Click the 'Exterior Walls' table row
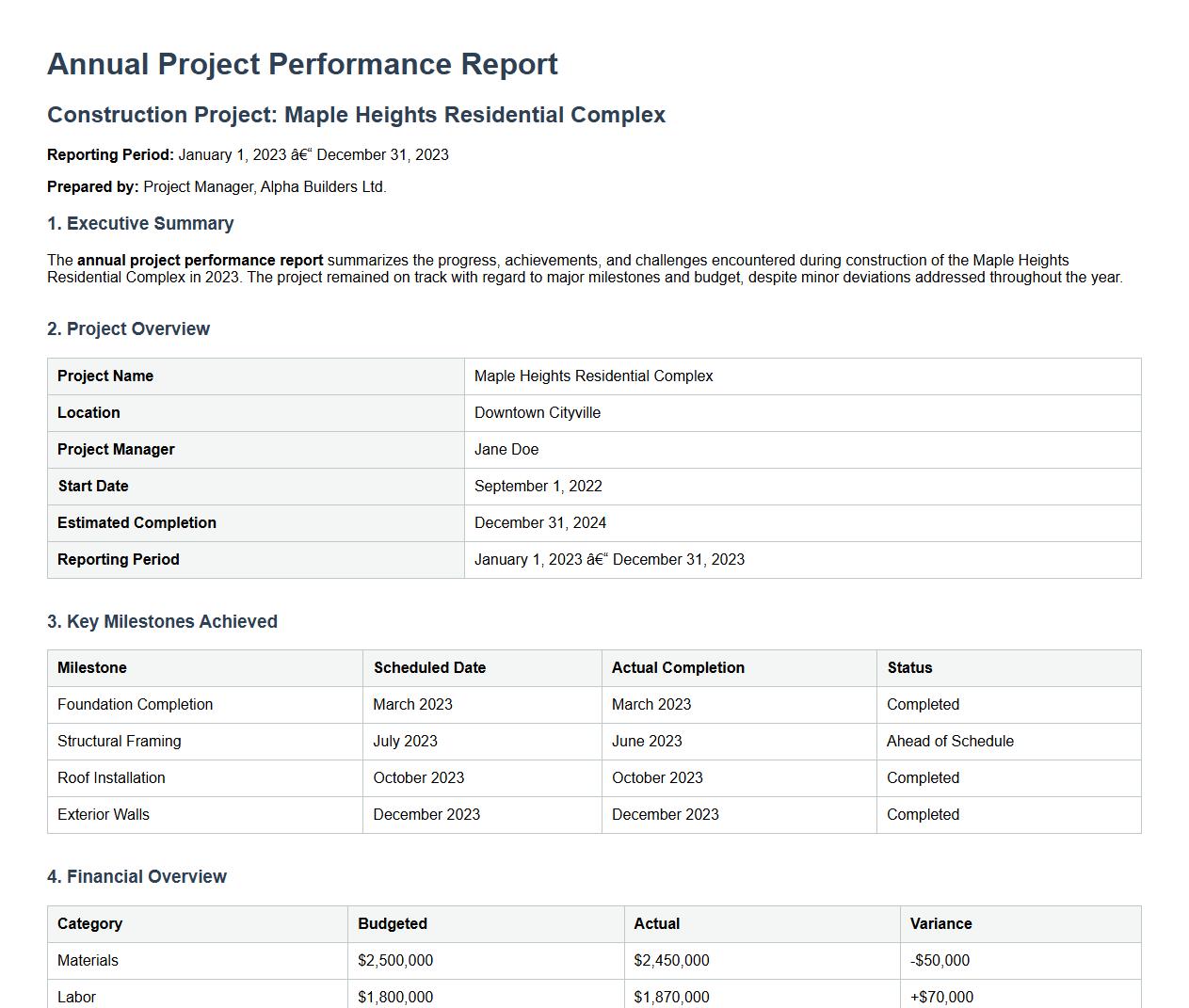Screen dimensions: 1189x1008 point(104,814)
